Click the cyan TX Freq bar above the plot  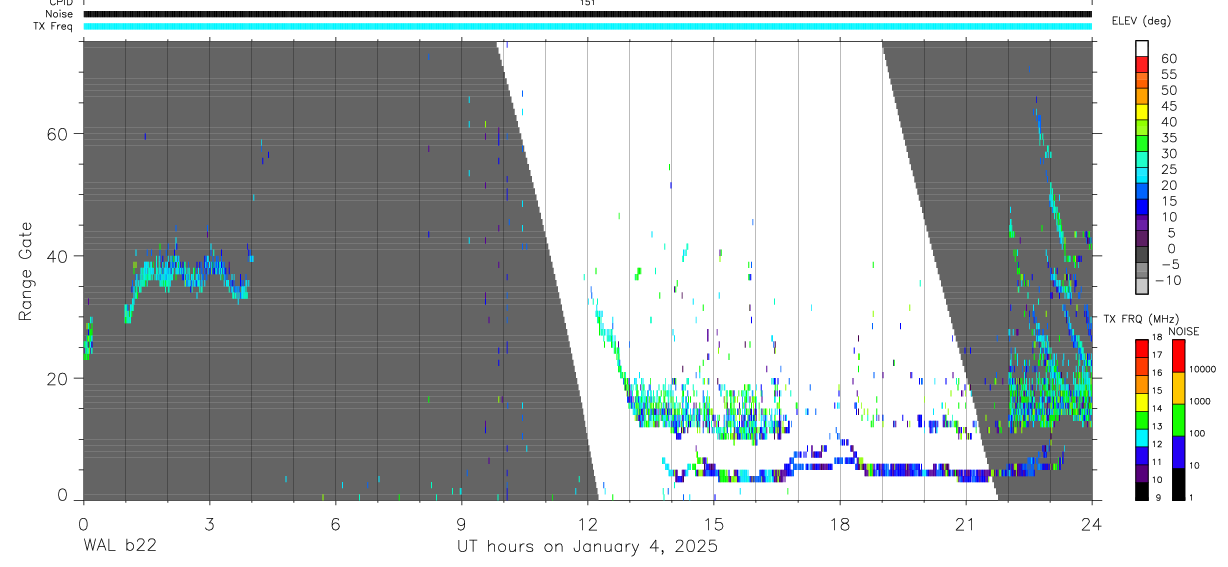click(x=587, y=26)
